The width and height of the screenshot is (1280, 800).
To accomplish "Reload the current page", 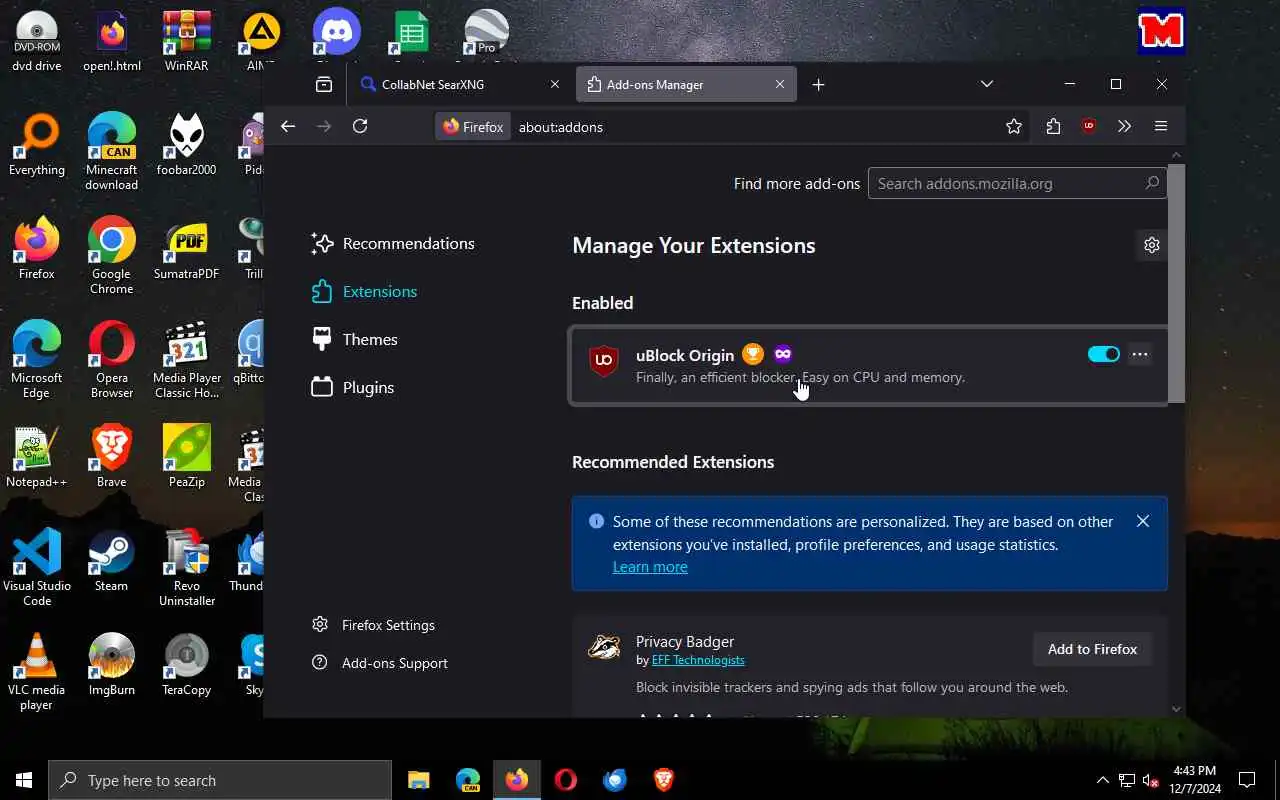I will coord(360,126).
